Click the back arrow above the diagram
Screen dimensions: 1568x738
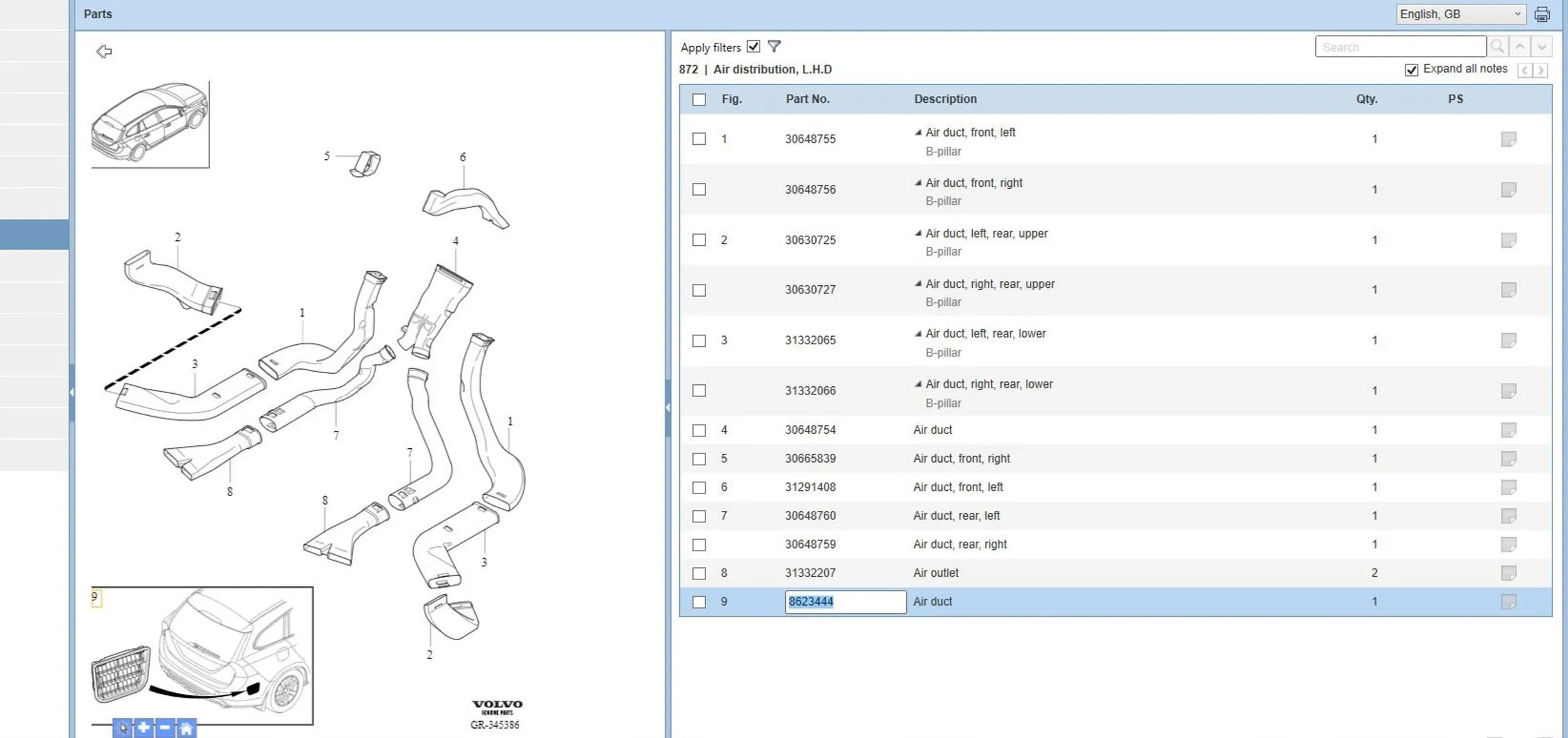[104, 51]
